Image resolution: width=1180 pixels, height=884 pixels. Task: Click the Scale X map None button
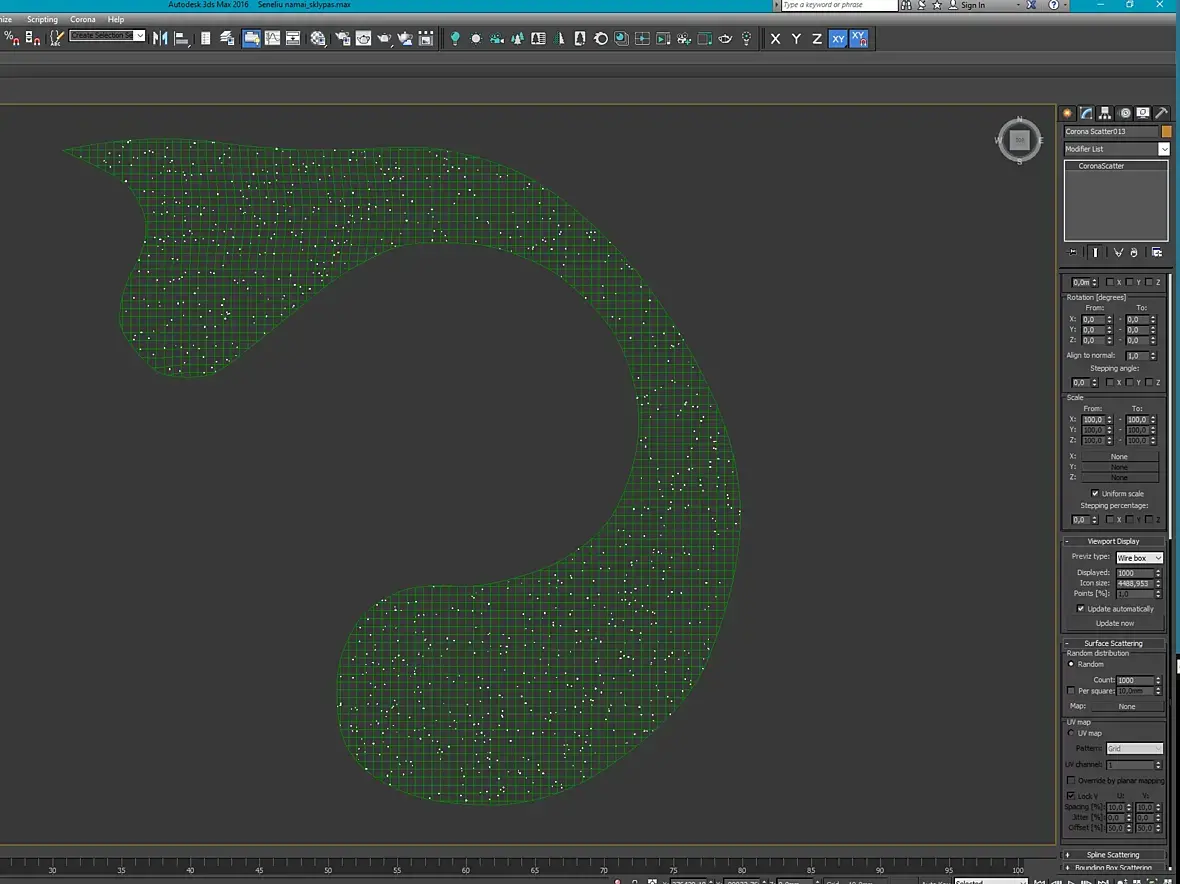pos(1119,457)
